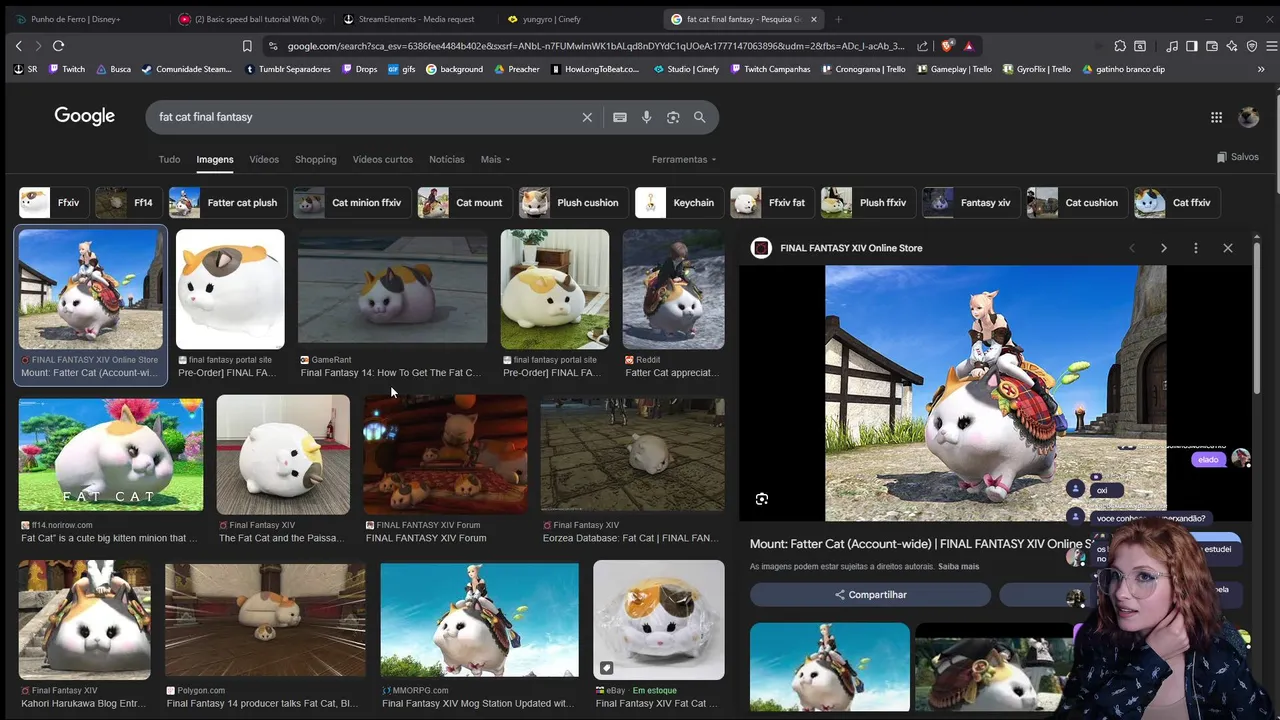This screenshot has height=720, width=1280.
Task: Go to Google home via the logo
Action: 85,116
